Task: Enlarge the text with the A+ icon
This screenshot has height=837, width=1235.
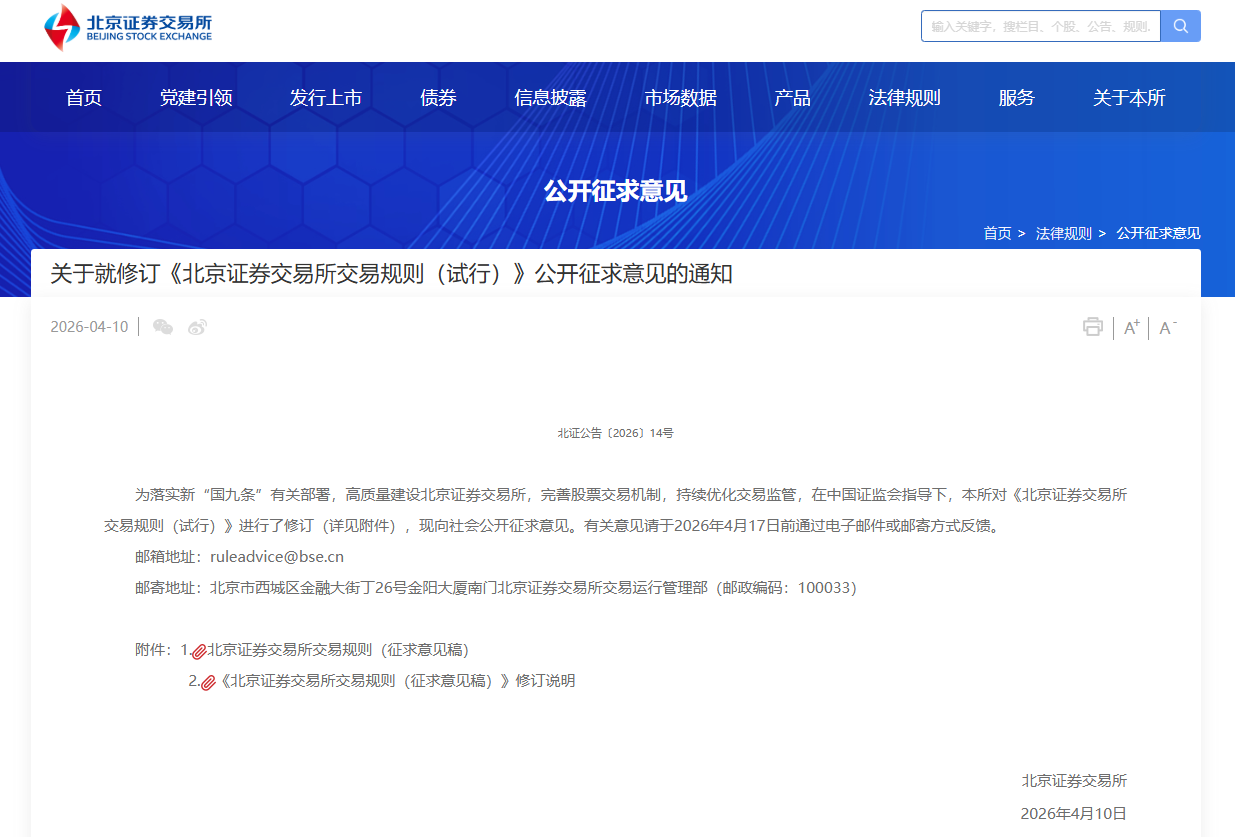Action: point(1130,327)
